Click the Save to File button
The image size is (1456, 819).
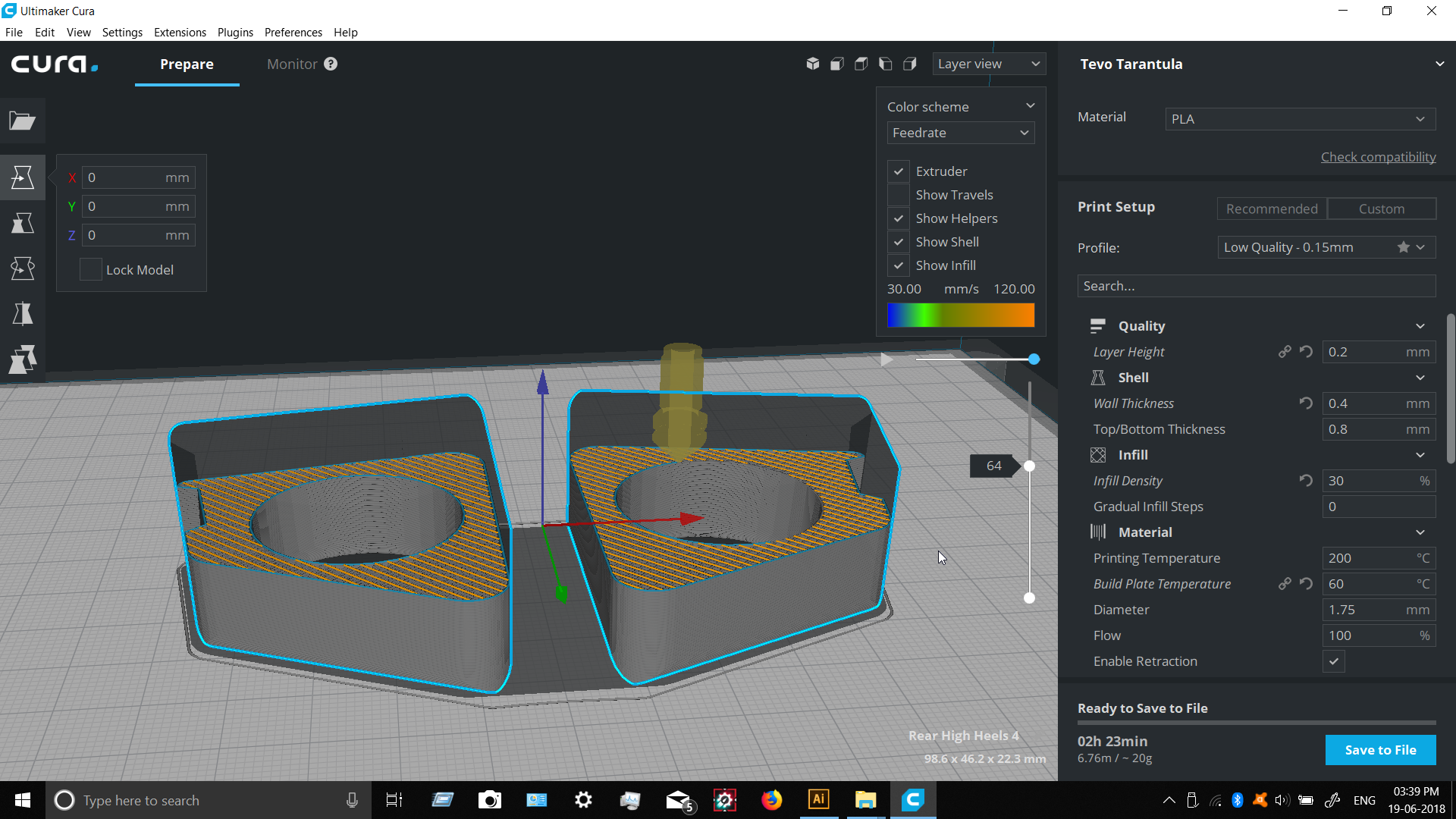[x=1380, y=750]
